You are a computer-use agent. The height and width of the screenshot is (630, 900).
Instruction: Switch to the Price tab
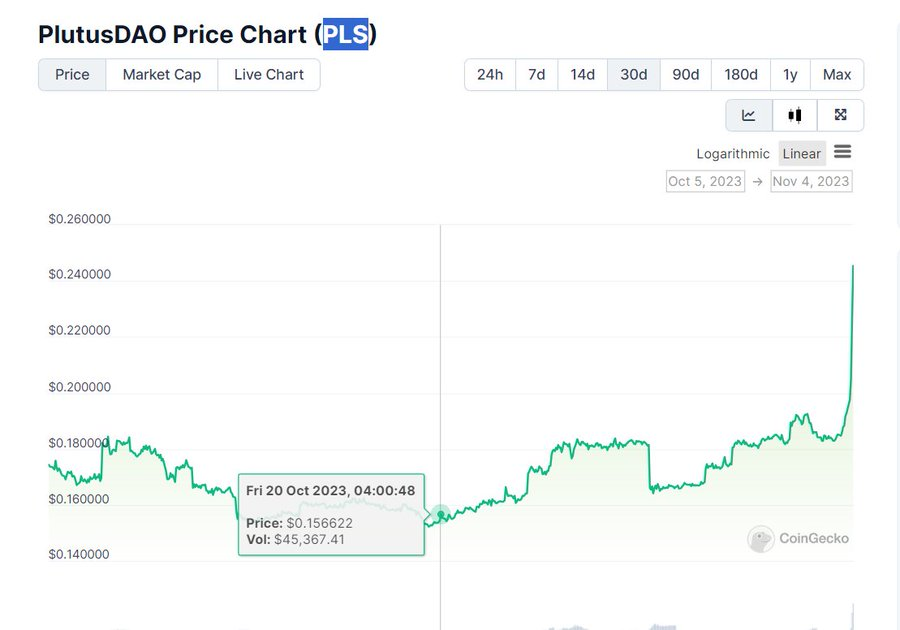(x=72, y=75)
